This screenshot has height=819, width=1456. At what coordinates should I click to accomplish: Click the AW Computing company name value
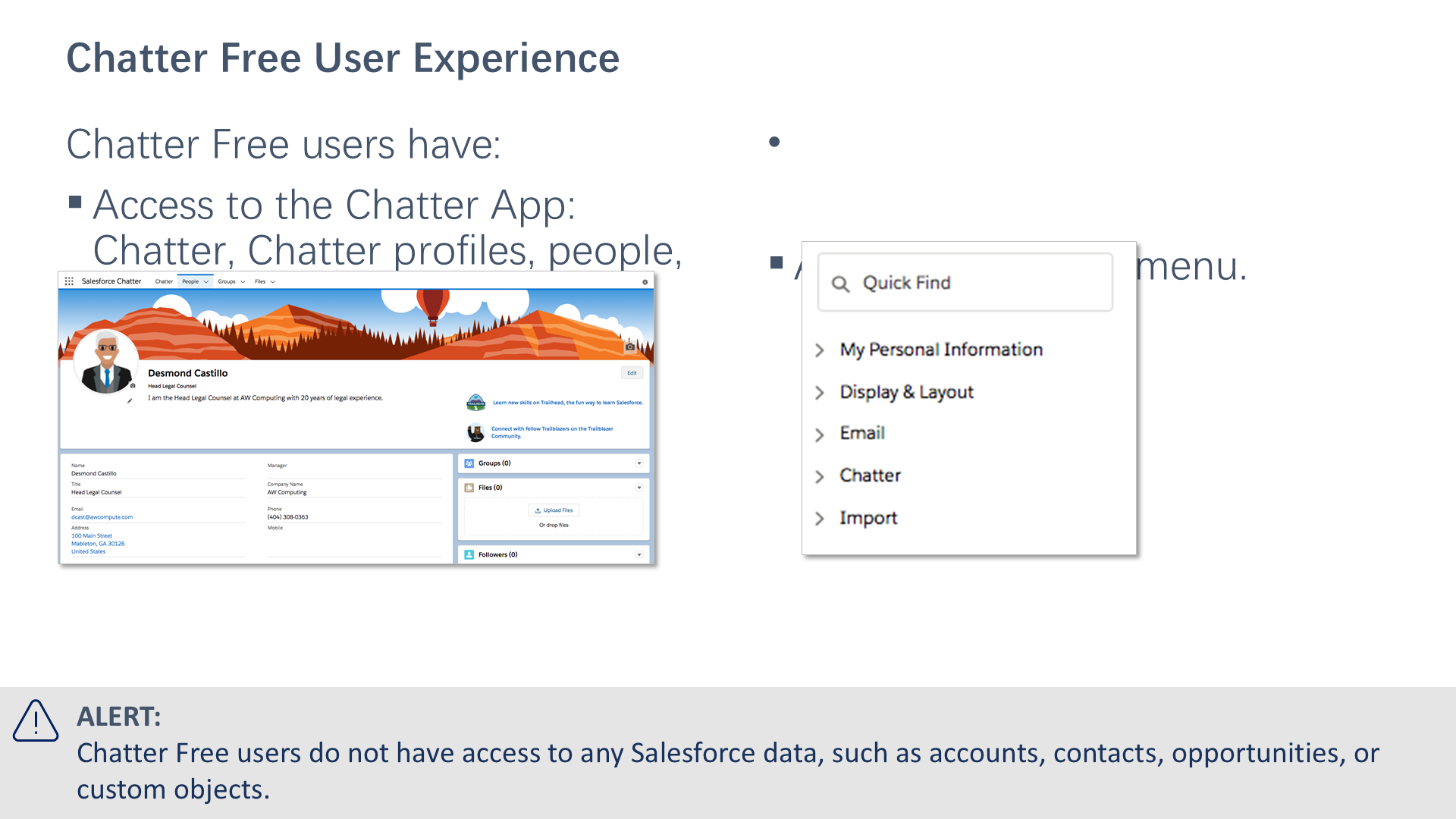click(x=287, y=492)
